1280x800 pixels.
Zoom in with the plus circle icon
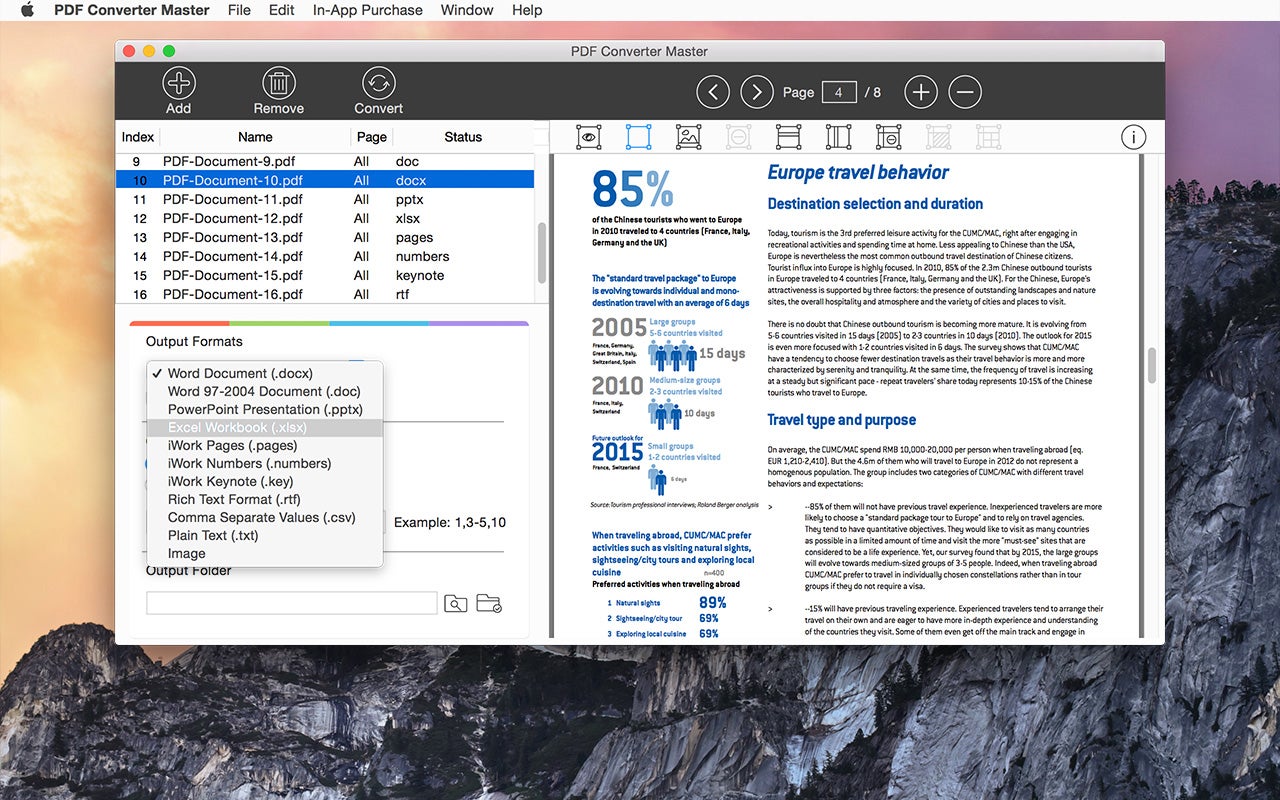pos(921,92)
